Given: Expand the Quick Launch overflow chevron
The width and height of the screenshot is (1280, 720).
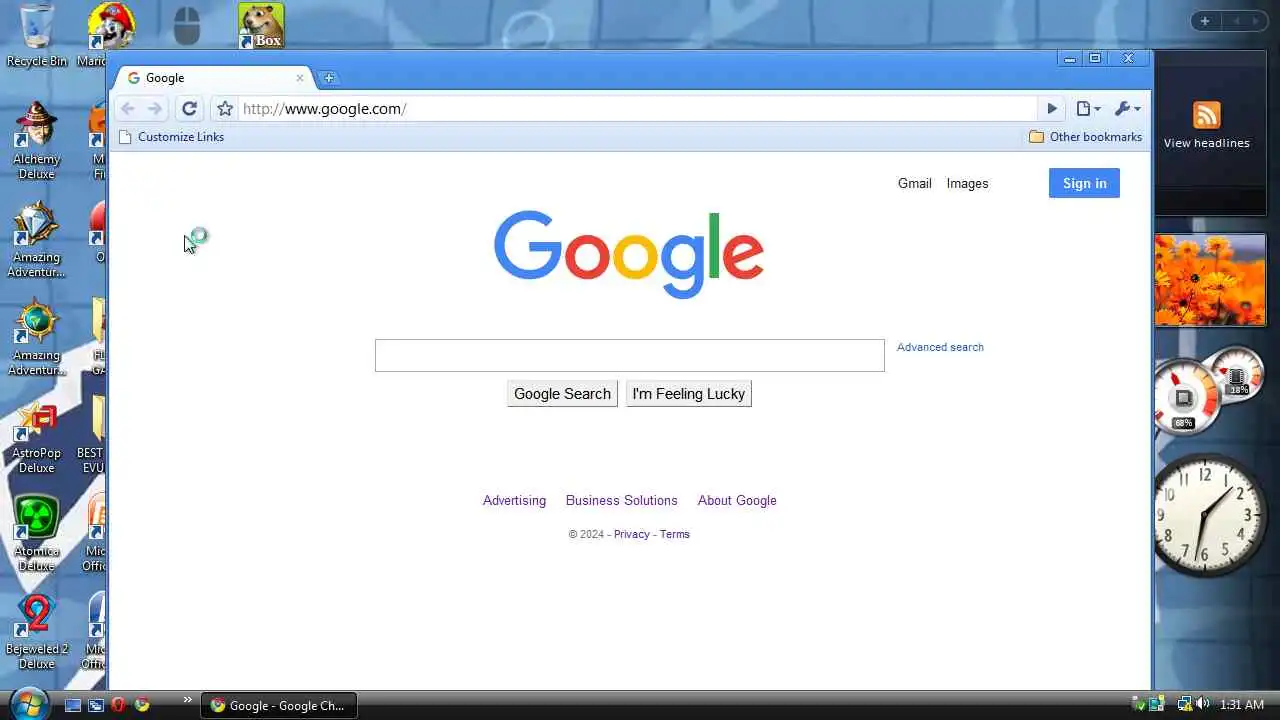Looking at the screenshot, I should tap(187, 701).
